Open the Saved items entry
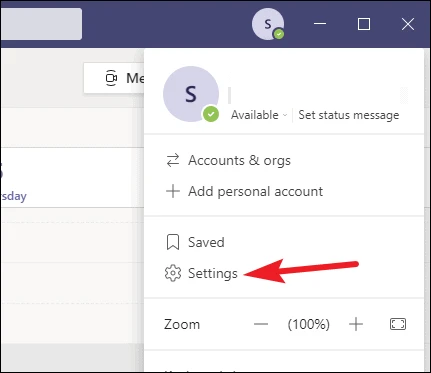Screen dimensions: 431x373 coord(195,242)
